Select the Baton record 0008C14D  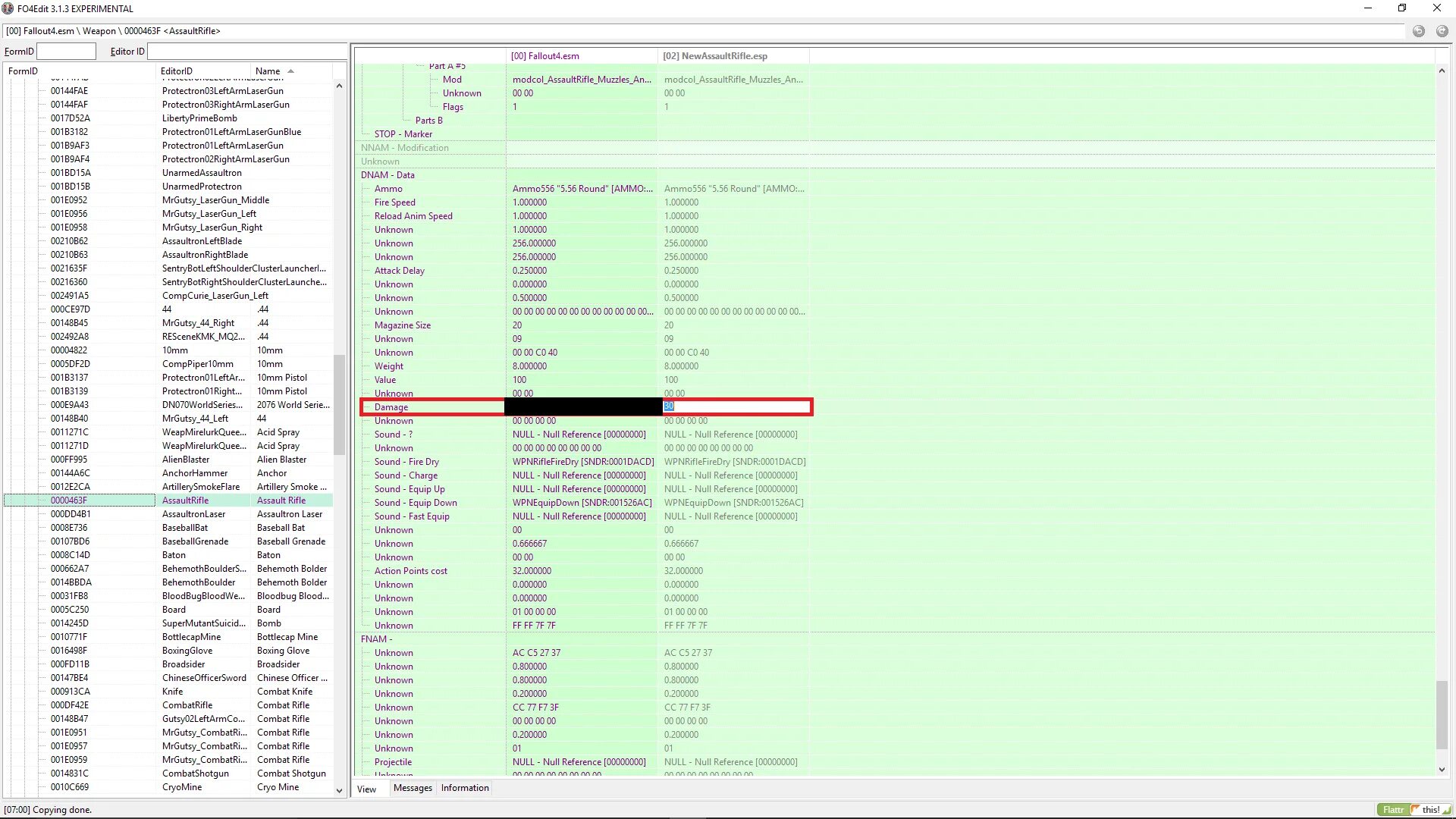168,555
